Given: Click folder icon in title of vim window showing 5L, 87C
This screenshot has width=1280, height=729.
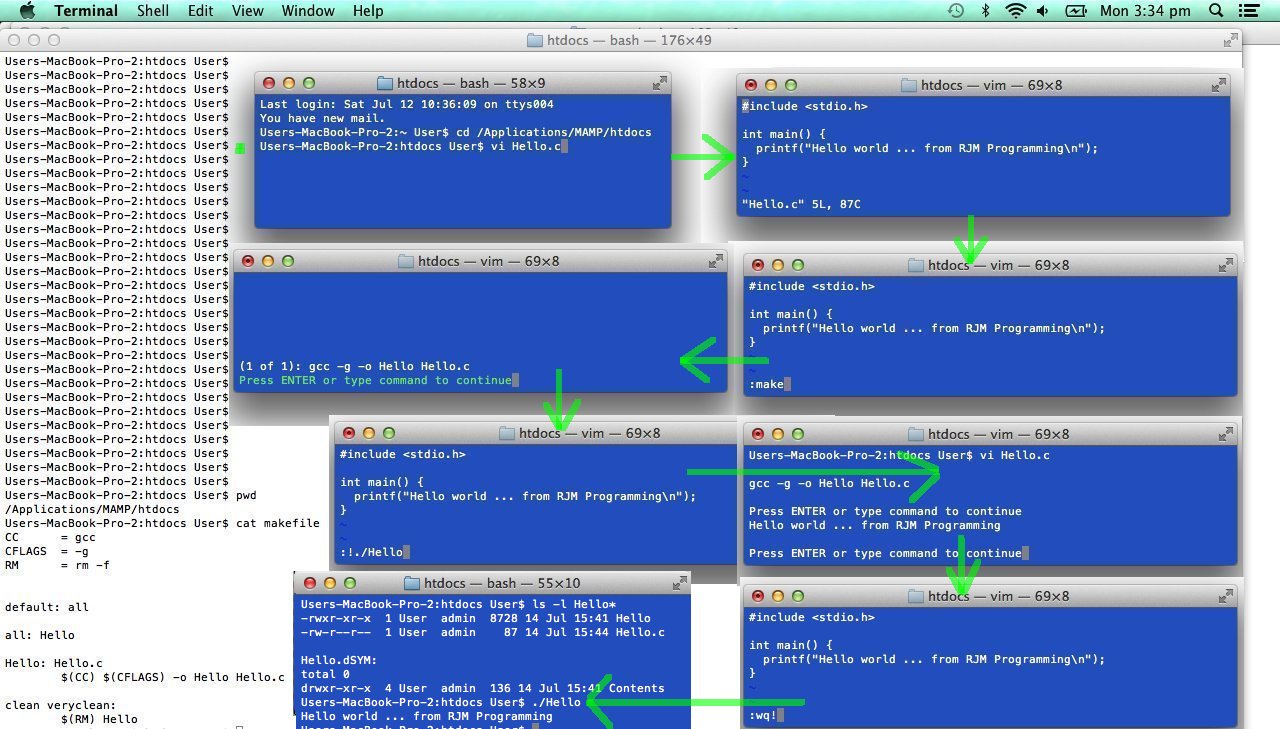Looking at the screenshot, I should coord(908,85).
